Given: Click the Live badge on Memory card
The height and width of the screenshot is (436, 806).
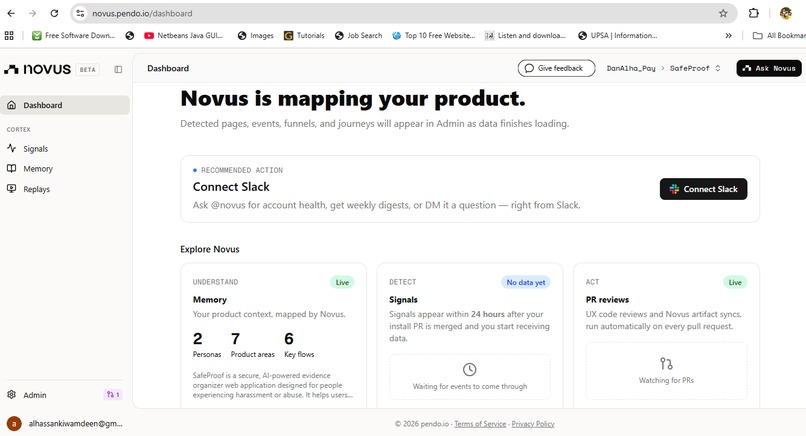Looking at the screenshot, I should (342, 282).
